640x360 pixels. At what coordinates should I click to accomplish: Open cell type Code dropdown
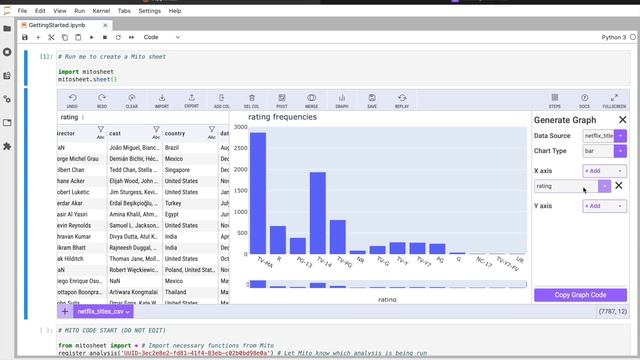coord(161,37)
